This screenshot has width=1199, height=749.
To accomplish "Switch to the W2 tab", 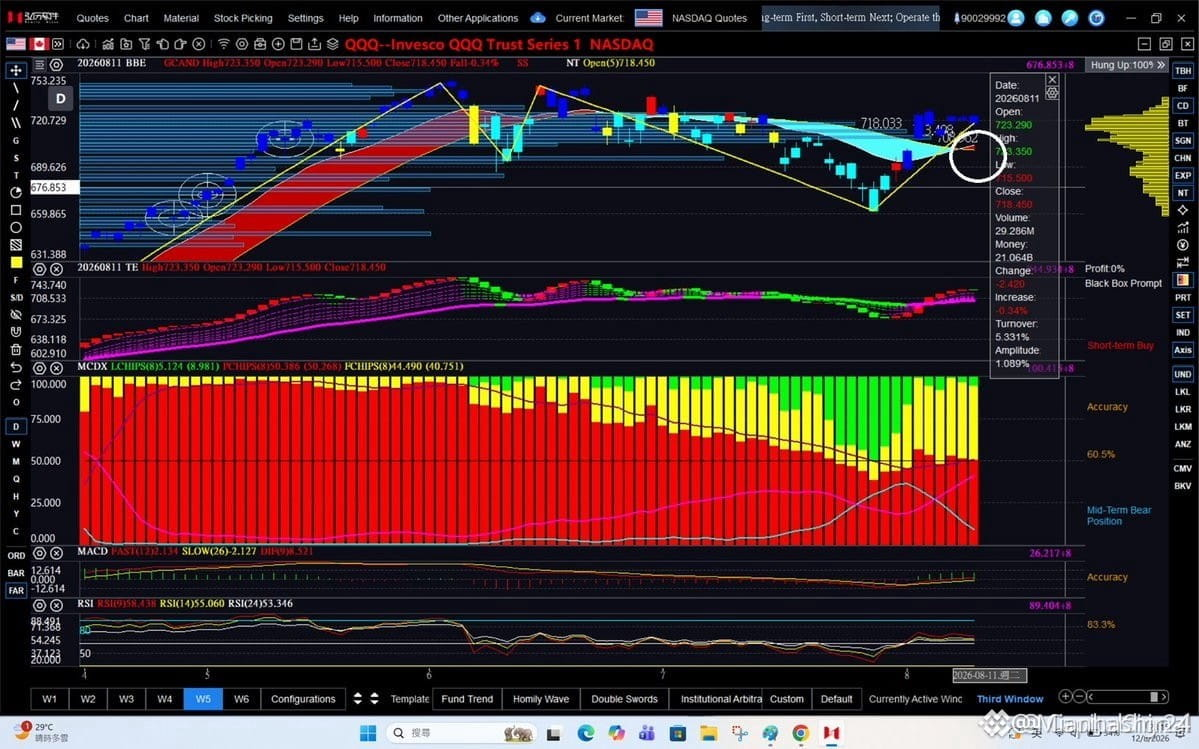I will [x=88, y=699].
